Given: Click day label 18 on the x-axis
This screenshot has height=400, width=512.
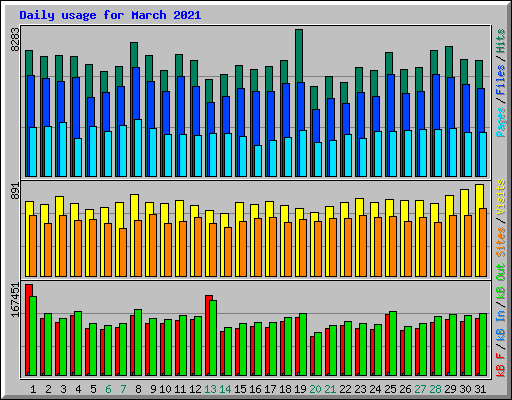Looking at the screenshot, I should 285,389.
